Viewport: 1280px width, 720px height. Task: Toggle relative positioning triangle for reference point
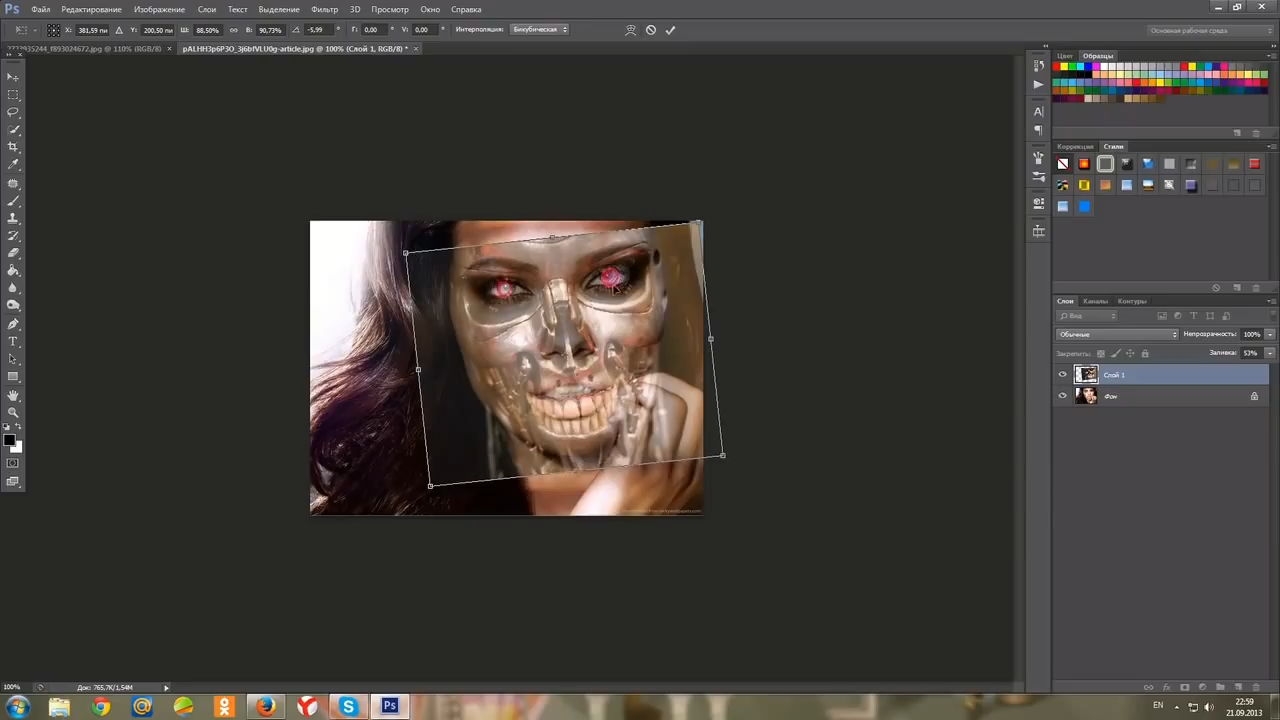click(121, 30)
